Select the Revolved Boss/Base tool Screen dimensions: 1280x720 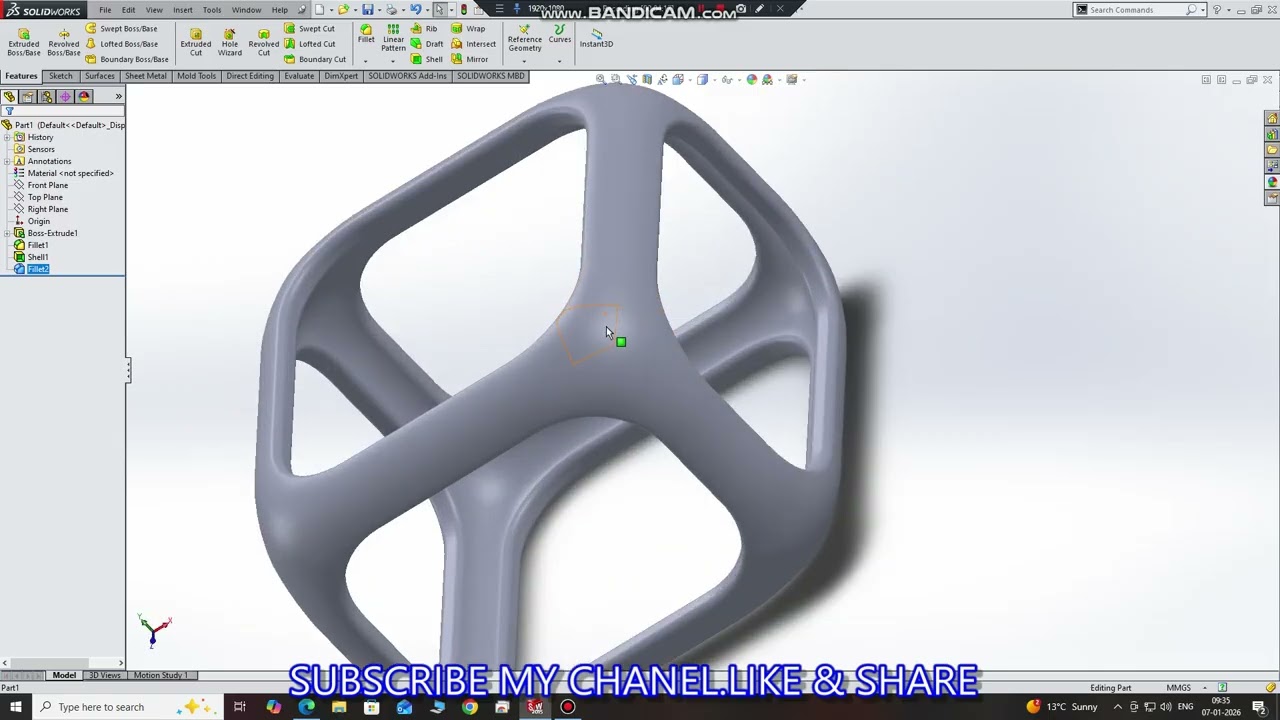click(63, 41)
